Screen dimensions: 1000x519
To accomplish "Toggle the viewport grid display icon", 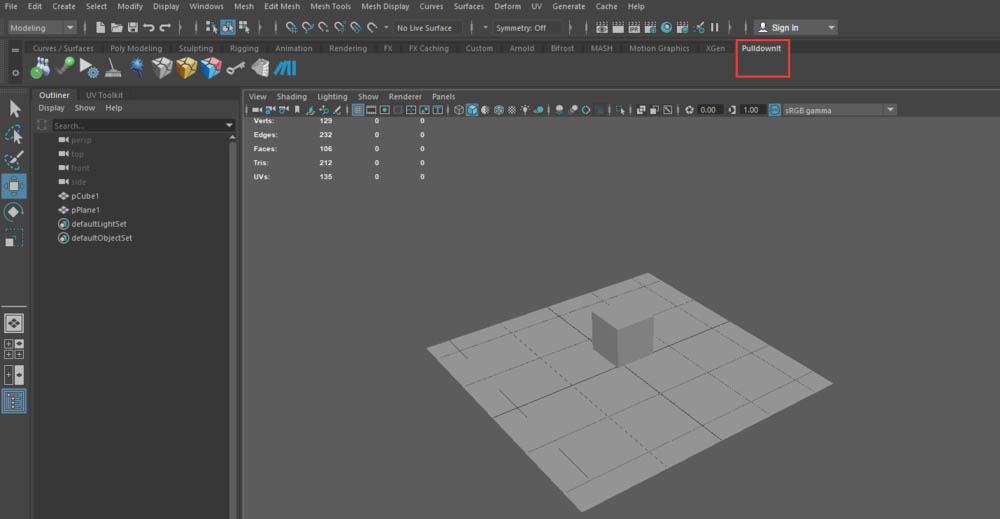I will click(358, 110).
